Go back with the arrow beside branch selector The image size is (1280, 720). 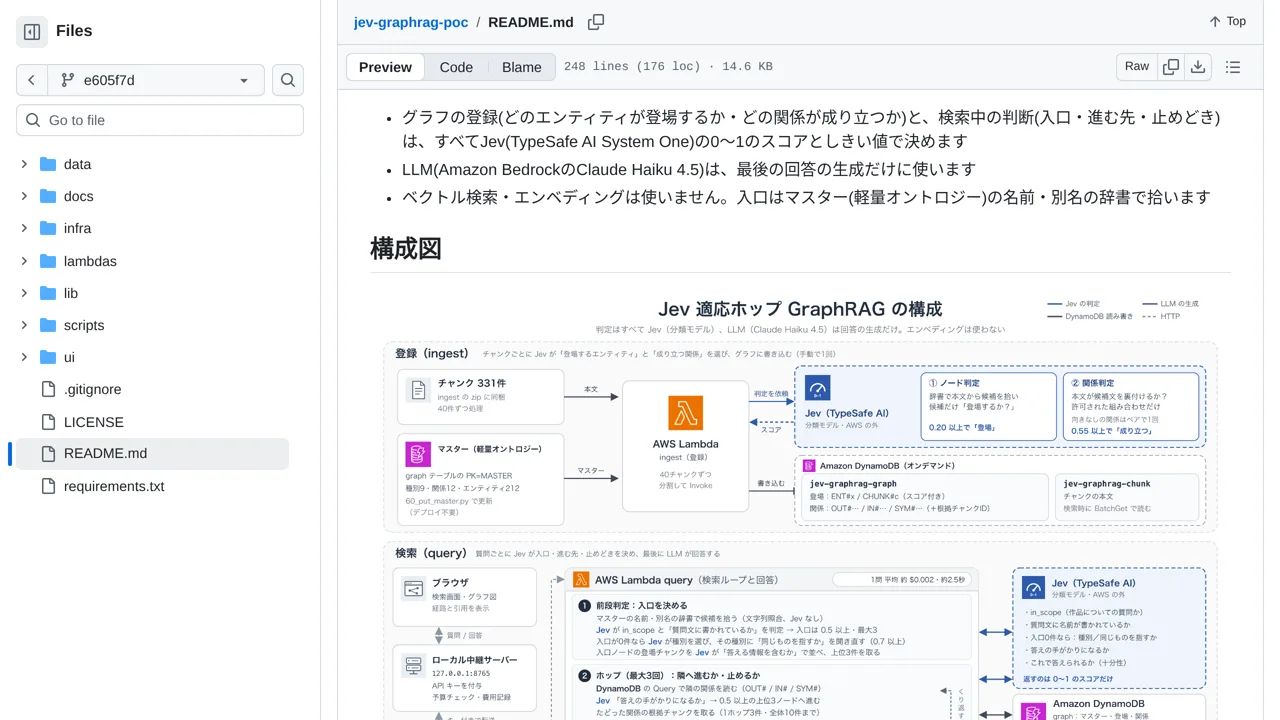32,80
